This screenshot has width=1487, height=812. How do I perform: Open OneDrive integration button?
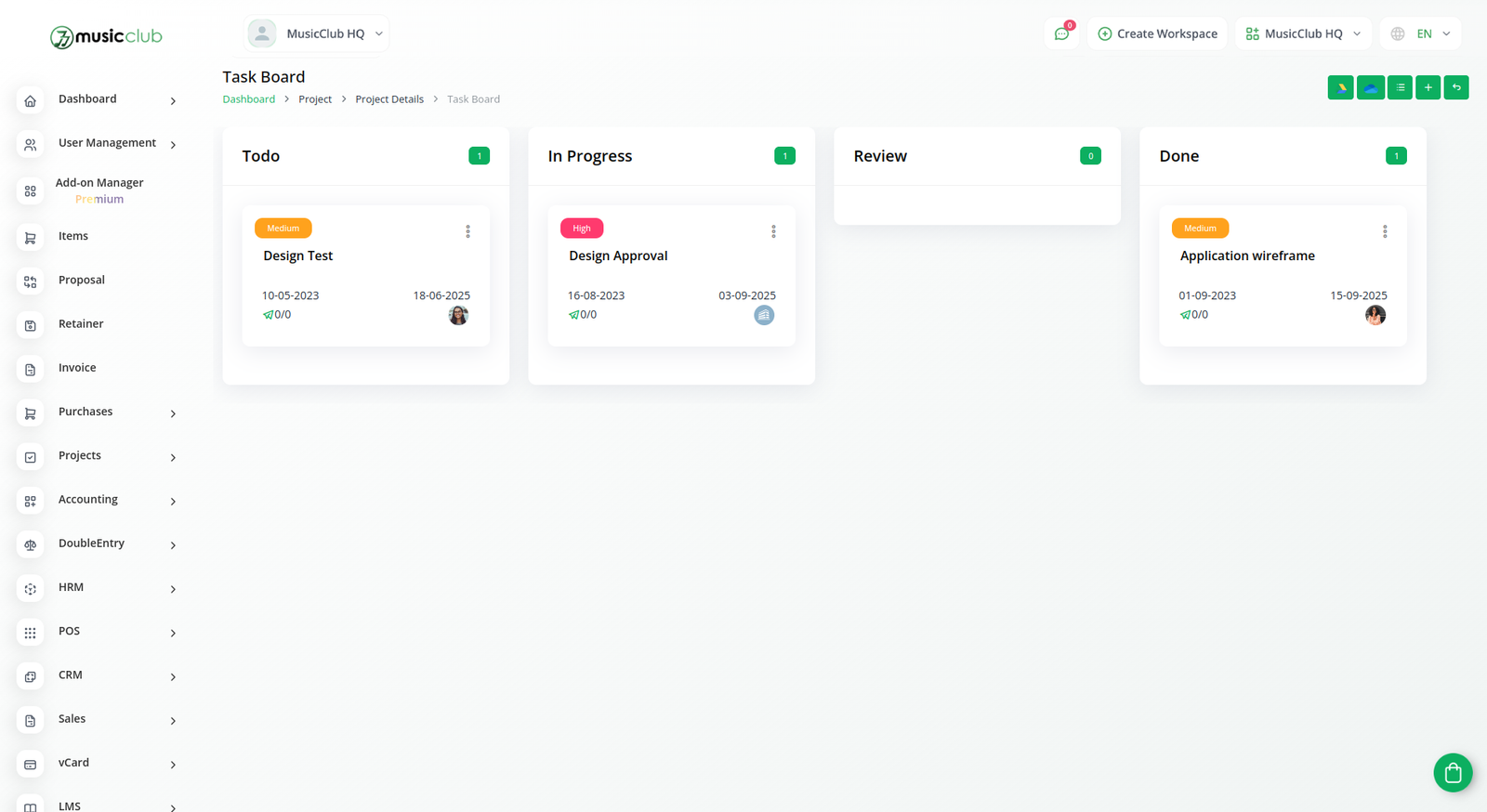[x=1370, y=87]
